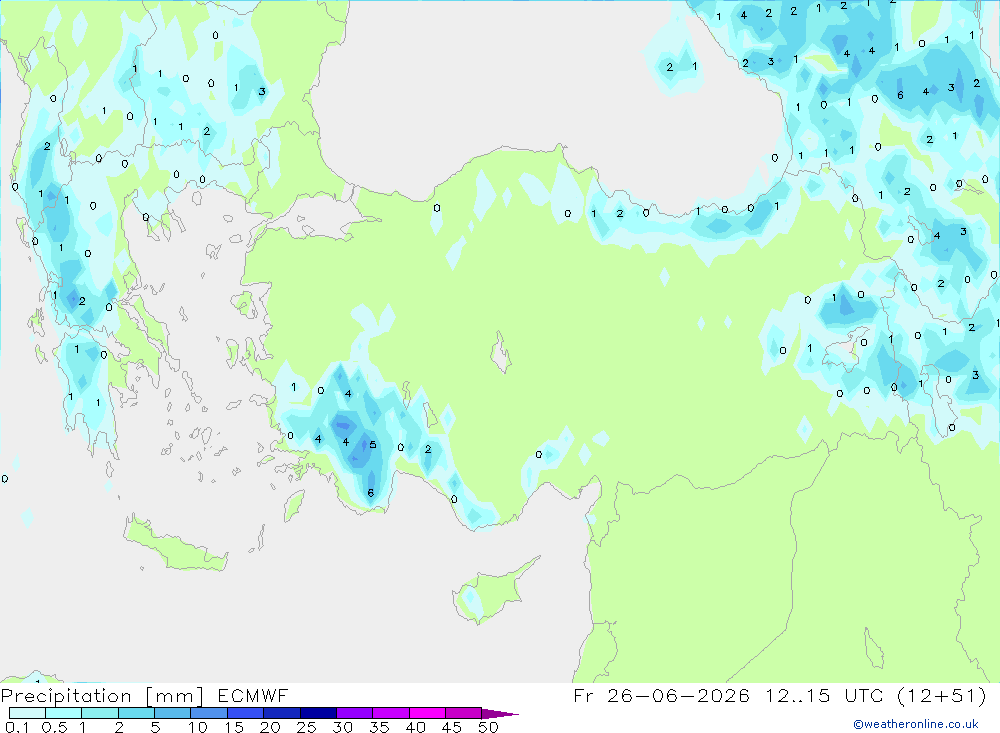Click the "Fr 26-06-2026" date text
Image resolution: width=1000 pixels, height=733 pixels.
[661, 695]
